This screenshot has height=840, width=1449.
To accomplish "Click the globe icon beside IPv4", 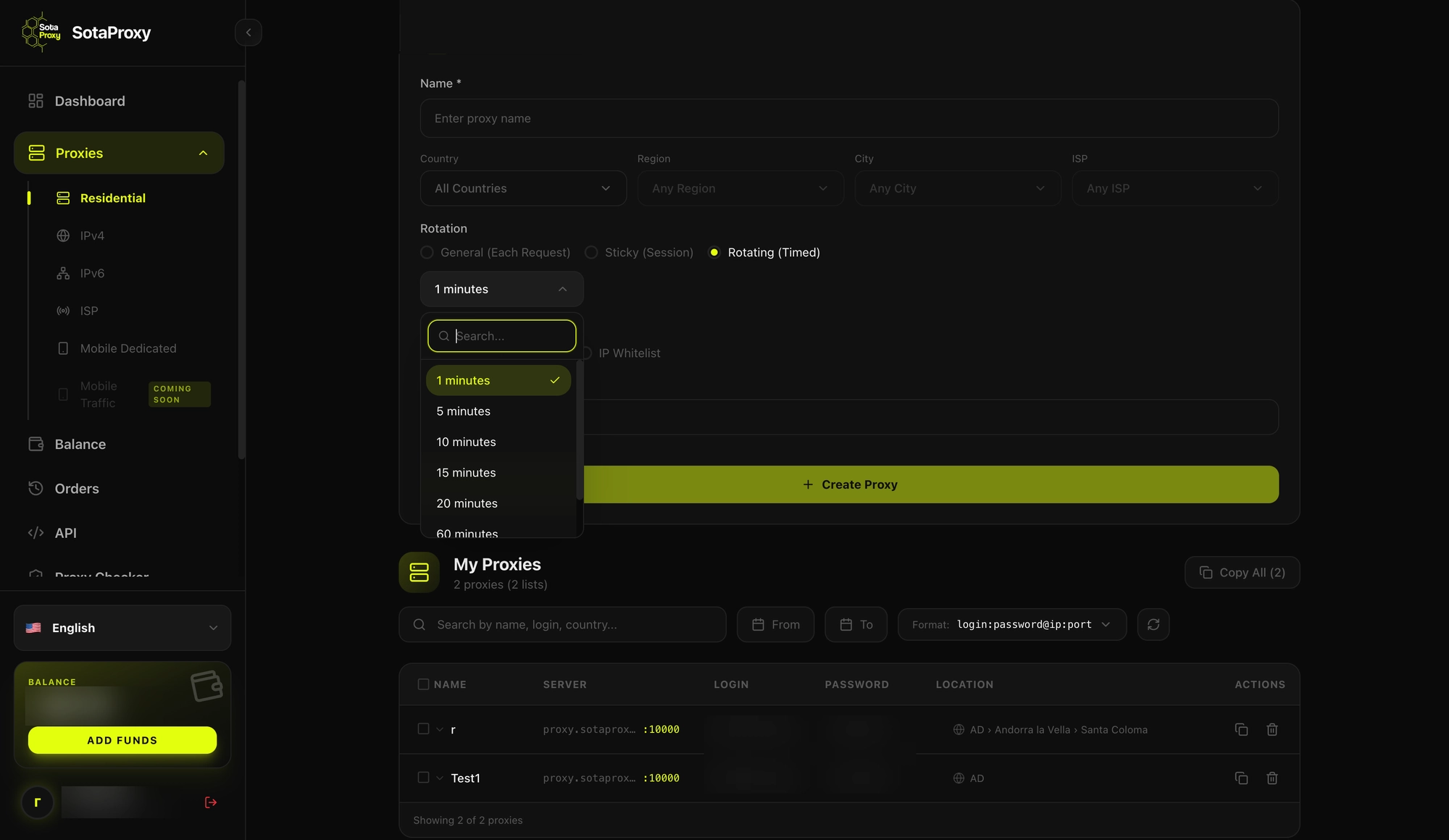I will click(x=63, y=236).
